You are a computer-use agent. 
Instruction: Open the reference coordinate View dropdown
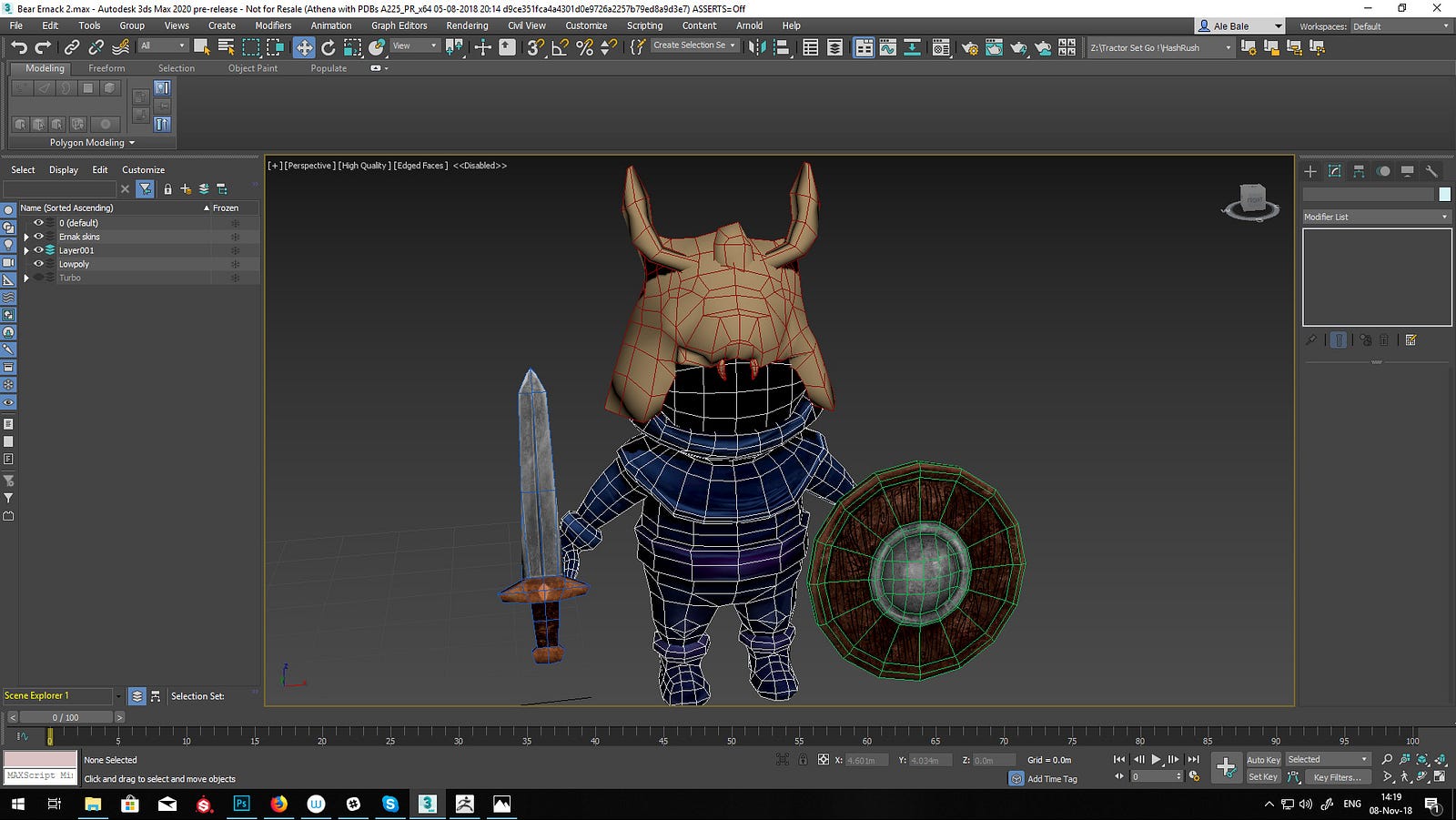tap(415, 46)
